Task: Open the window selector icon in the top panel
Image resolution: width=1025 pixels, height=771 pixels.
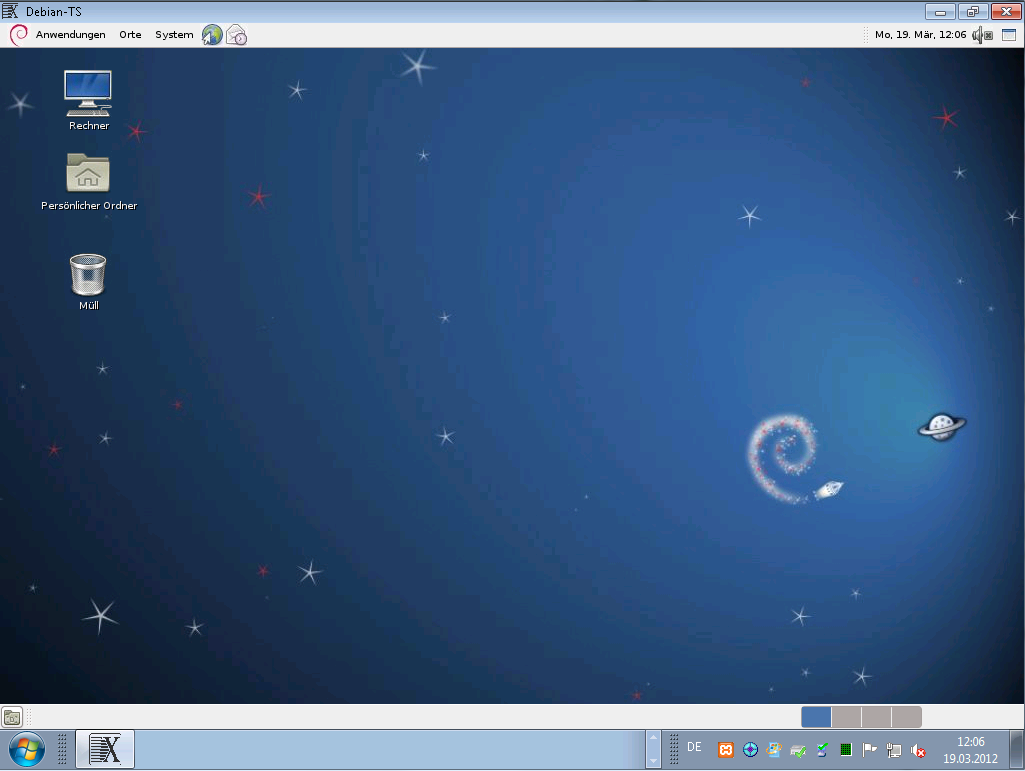Action: (x=1008, y=35)
